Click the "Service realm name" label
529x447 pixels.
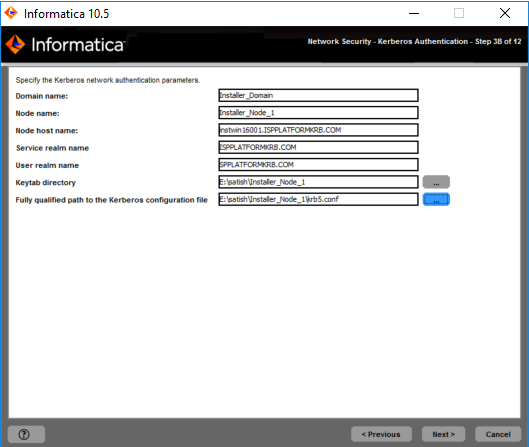pyautogui.click(x=52, y=148)
